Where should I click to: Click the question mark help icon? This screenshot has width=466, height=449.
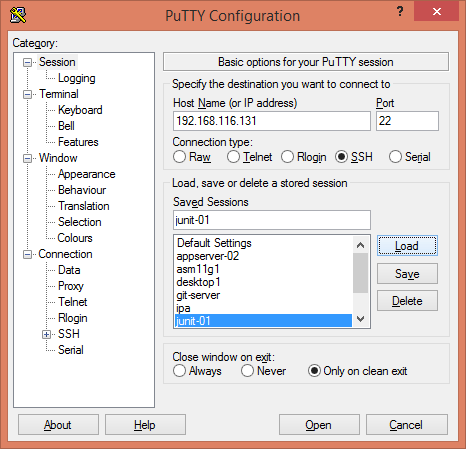(x=400, y=11)
